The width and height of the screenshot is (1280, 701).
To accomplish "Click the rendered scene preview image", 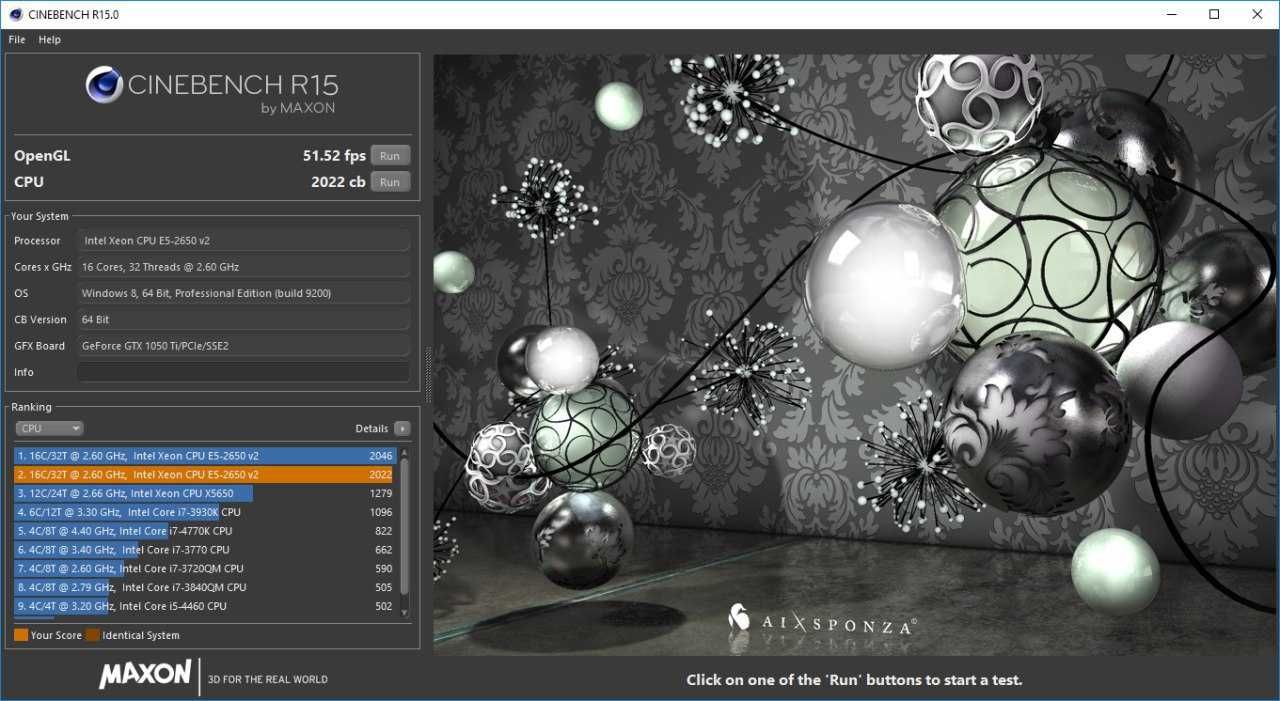I will 856,355.
